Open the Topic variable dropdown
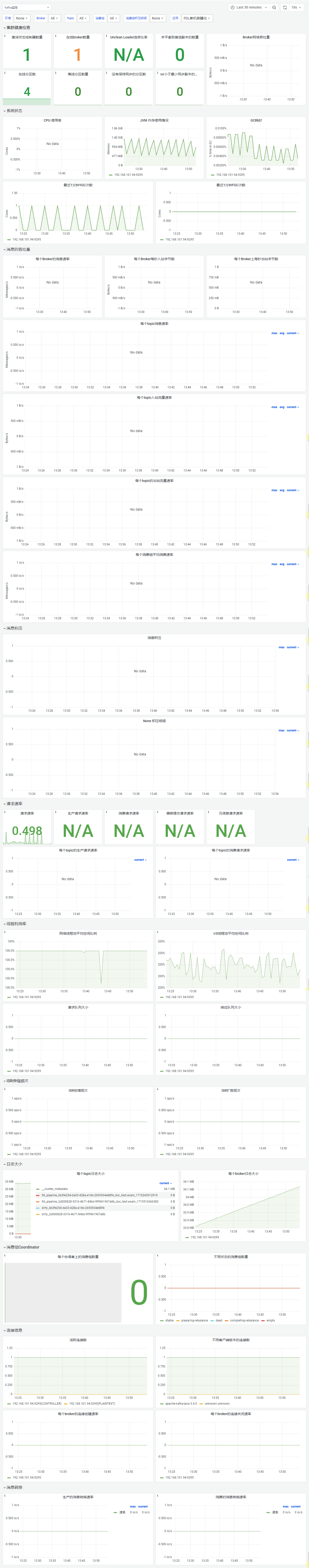Screen dimensions: 309x1568 coord(83,18)
